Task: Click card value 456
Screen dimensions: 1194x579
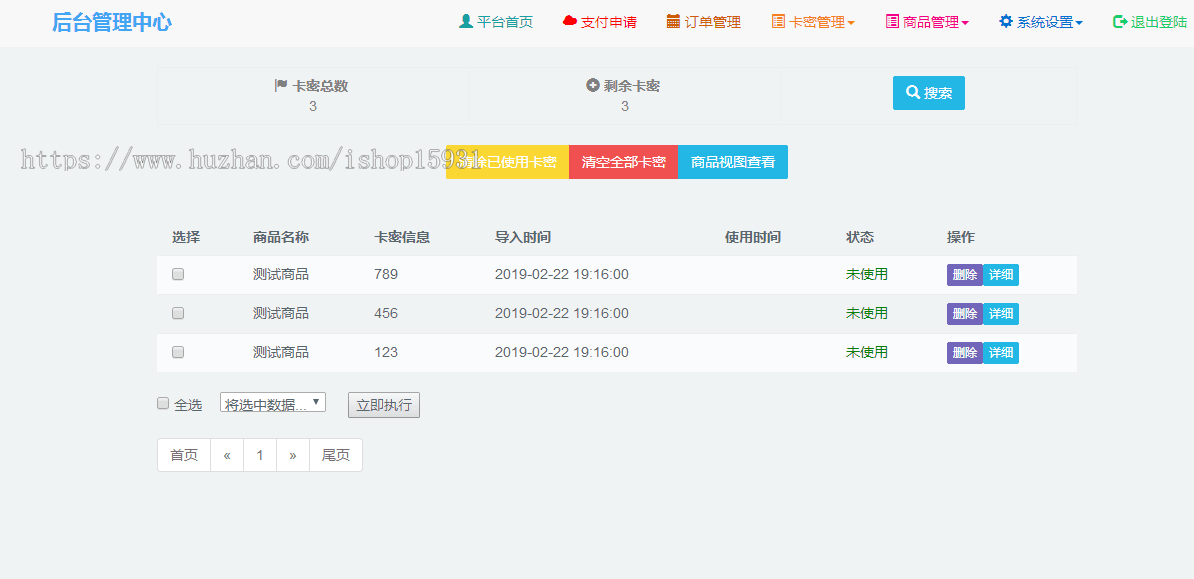Action: coord(386,313)
